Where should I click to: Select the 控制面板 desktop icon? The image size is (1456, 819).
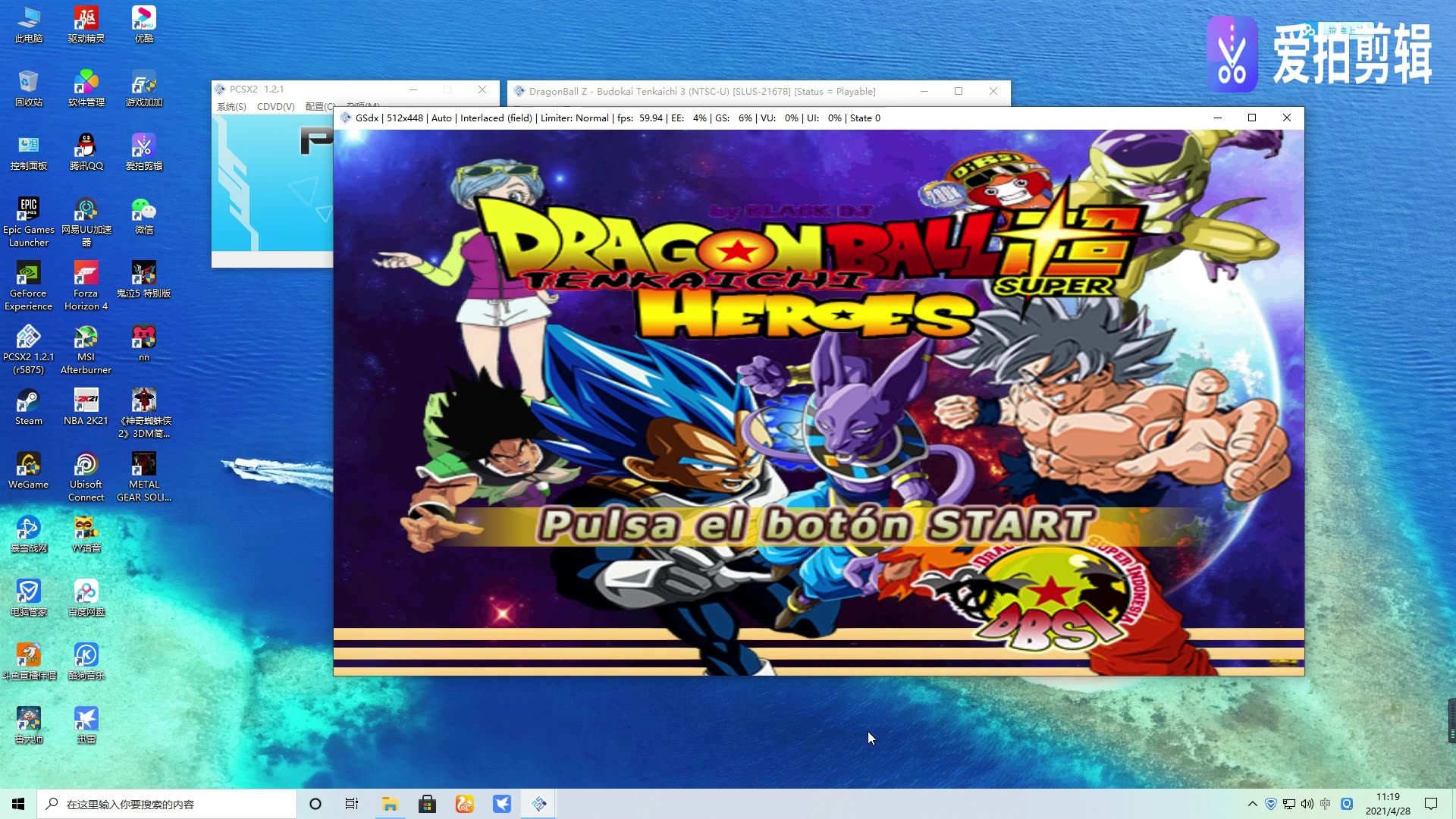tap(29, 152)
